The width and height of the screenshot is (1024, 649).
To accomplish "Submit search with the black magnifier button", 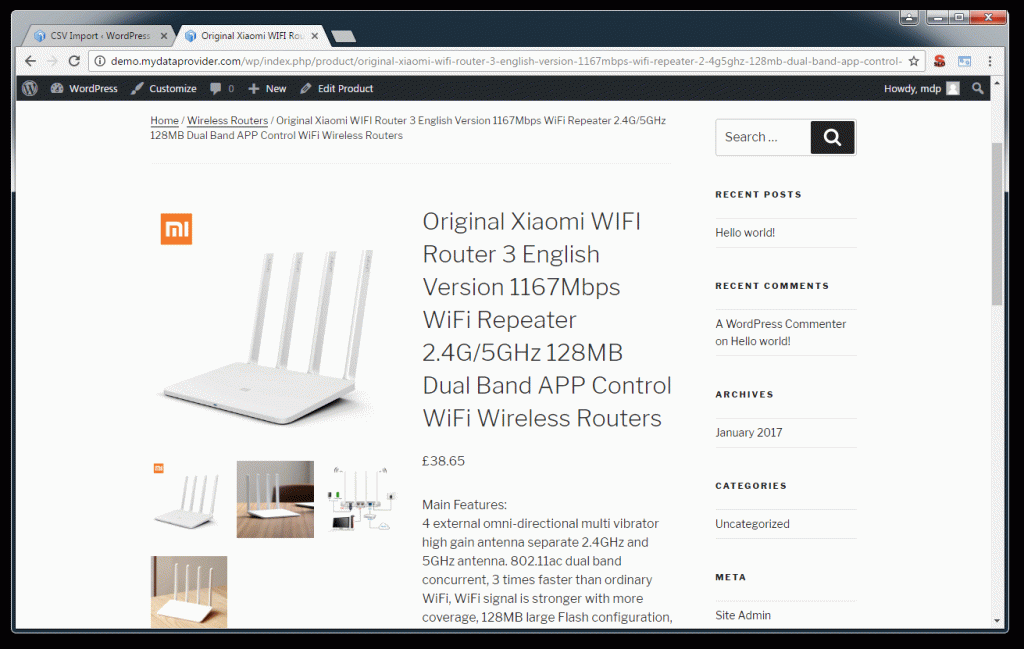I will tap(832, 137).
